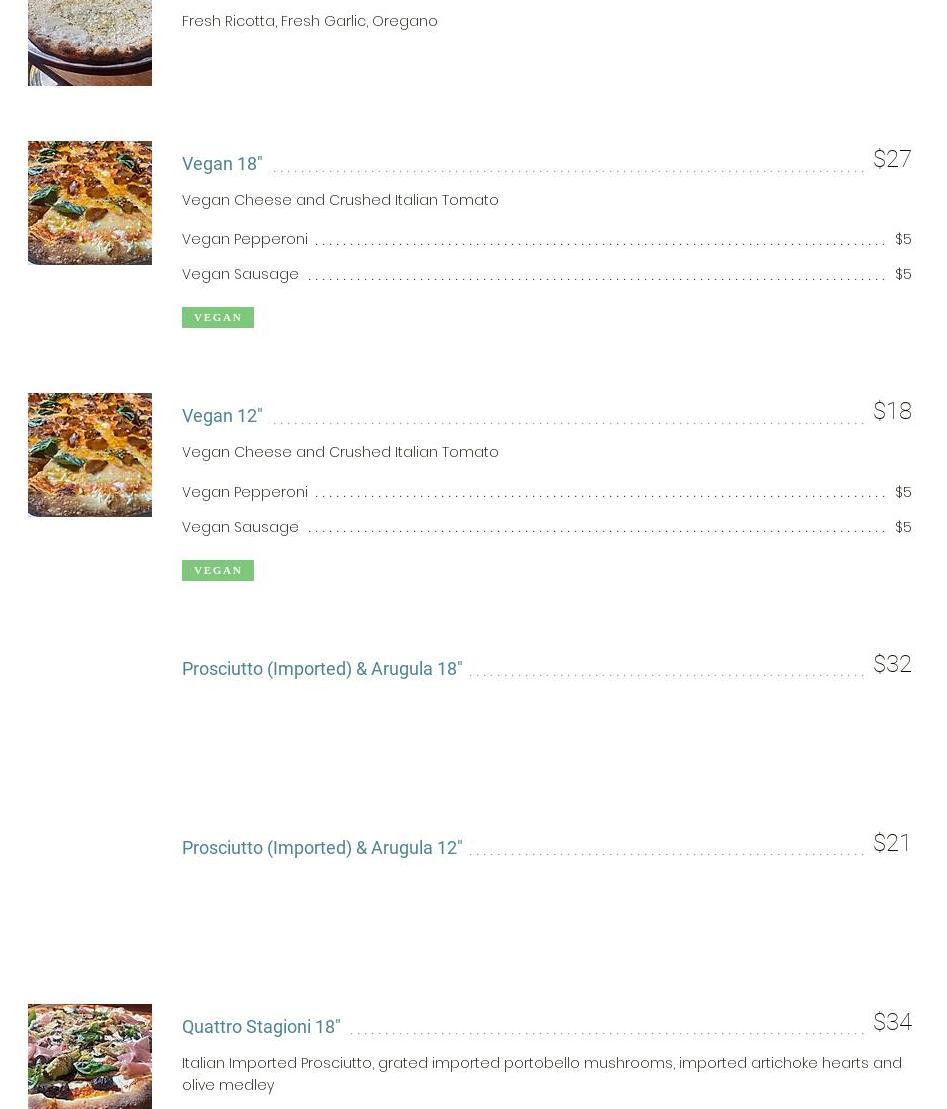The image size is (947, 1109).
Task: Select Prosciutto (Imported) & Arugula 12" title
Action: [x=322, y=848]
